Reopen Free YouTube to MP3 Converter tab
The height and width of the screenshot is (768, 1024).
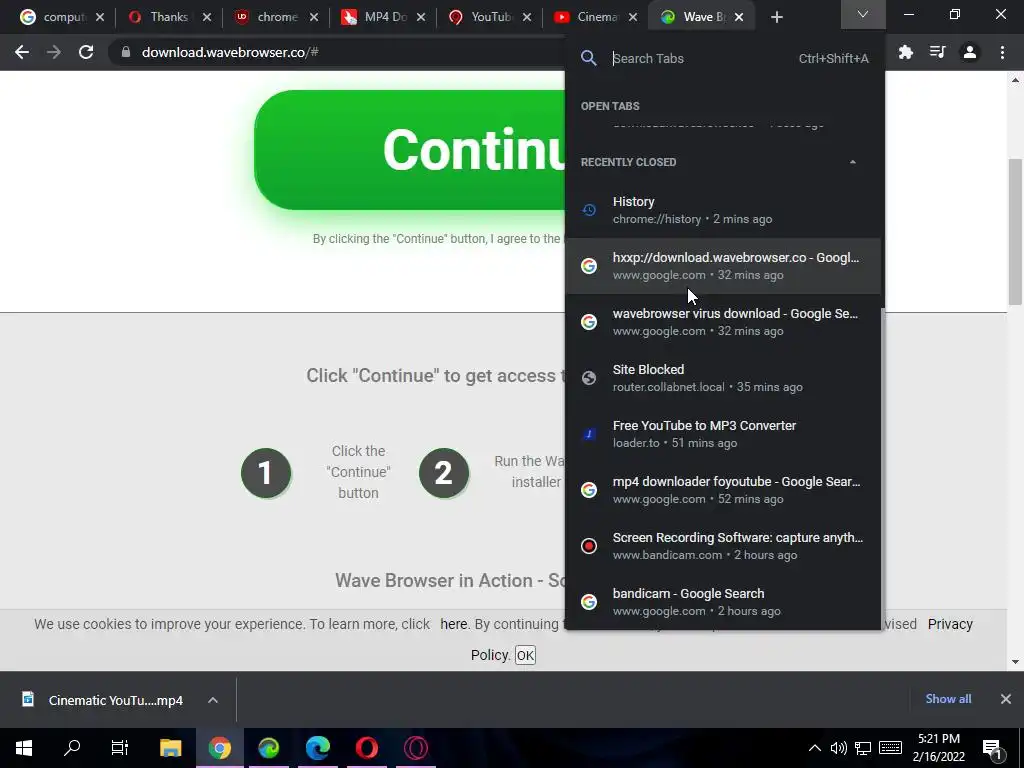tap(723, 434)
